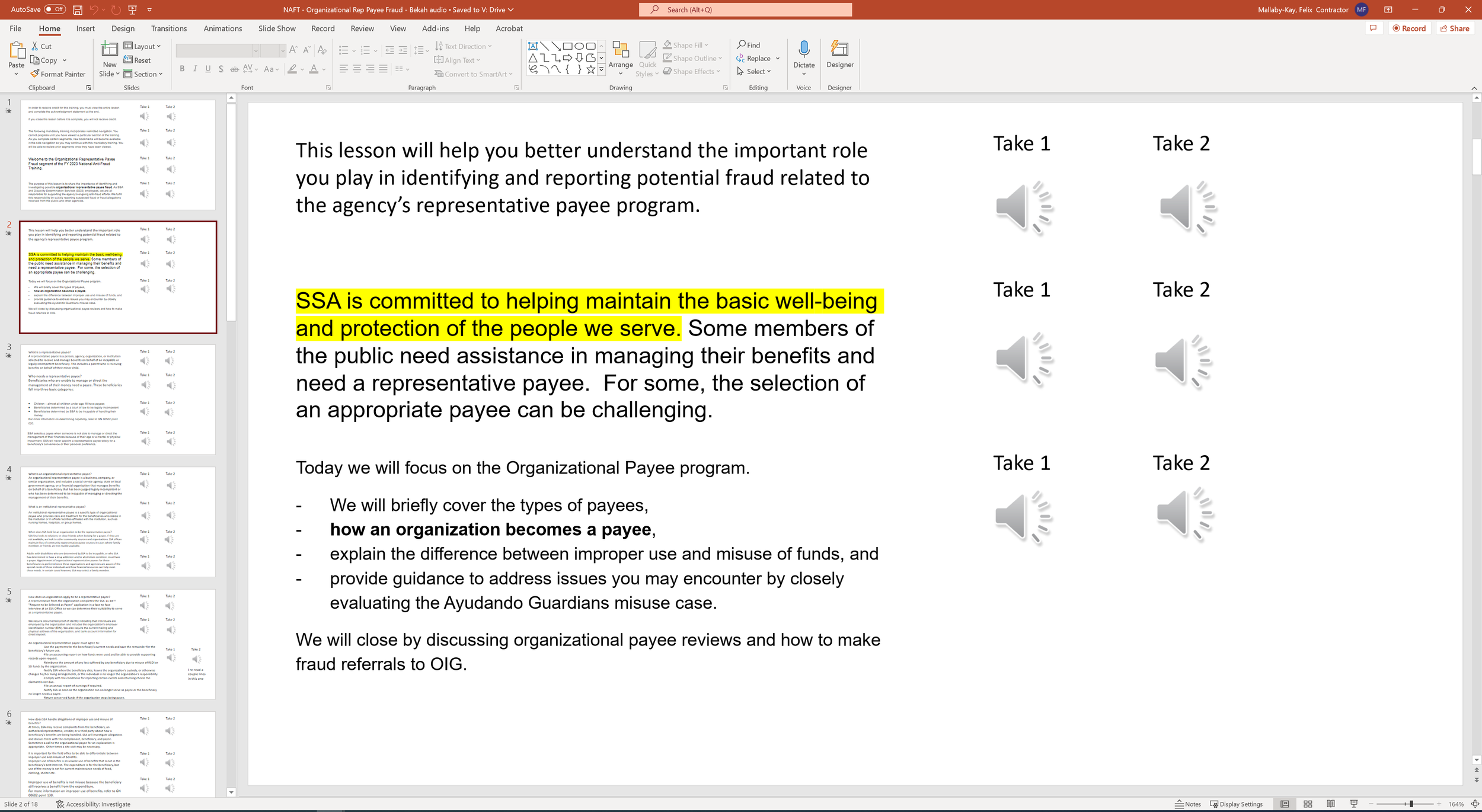Click Align Left icon
This screenshot has height=812, width=1482.
(344, 69)
